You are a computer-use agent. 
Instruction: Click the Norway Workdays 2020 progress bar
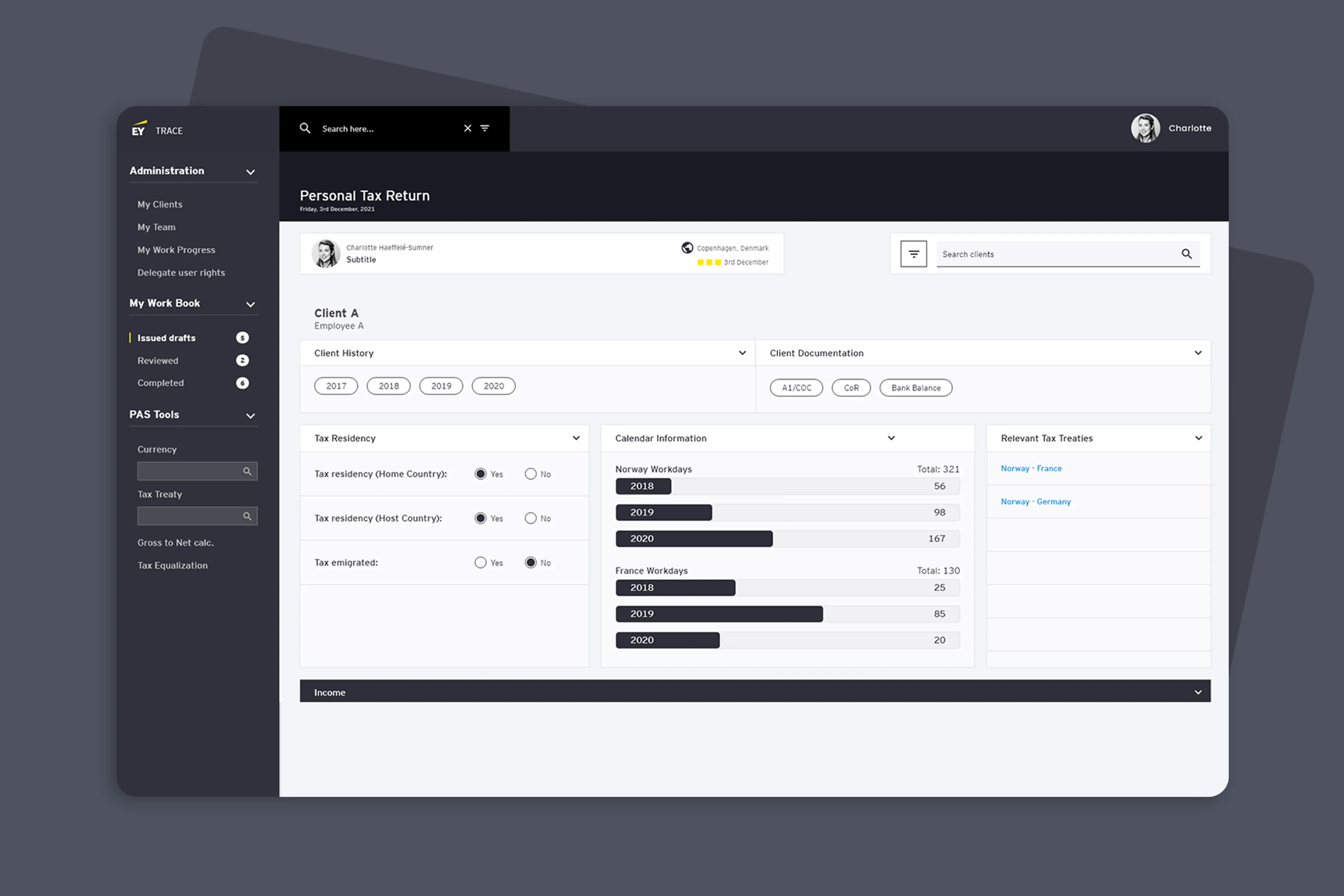[788, 539]
